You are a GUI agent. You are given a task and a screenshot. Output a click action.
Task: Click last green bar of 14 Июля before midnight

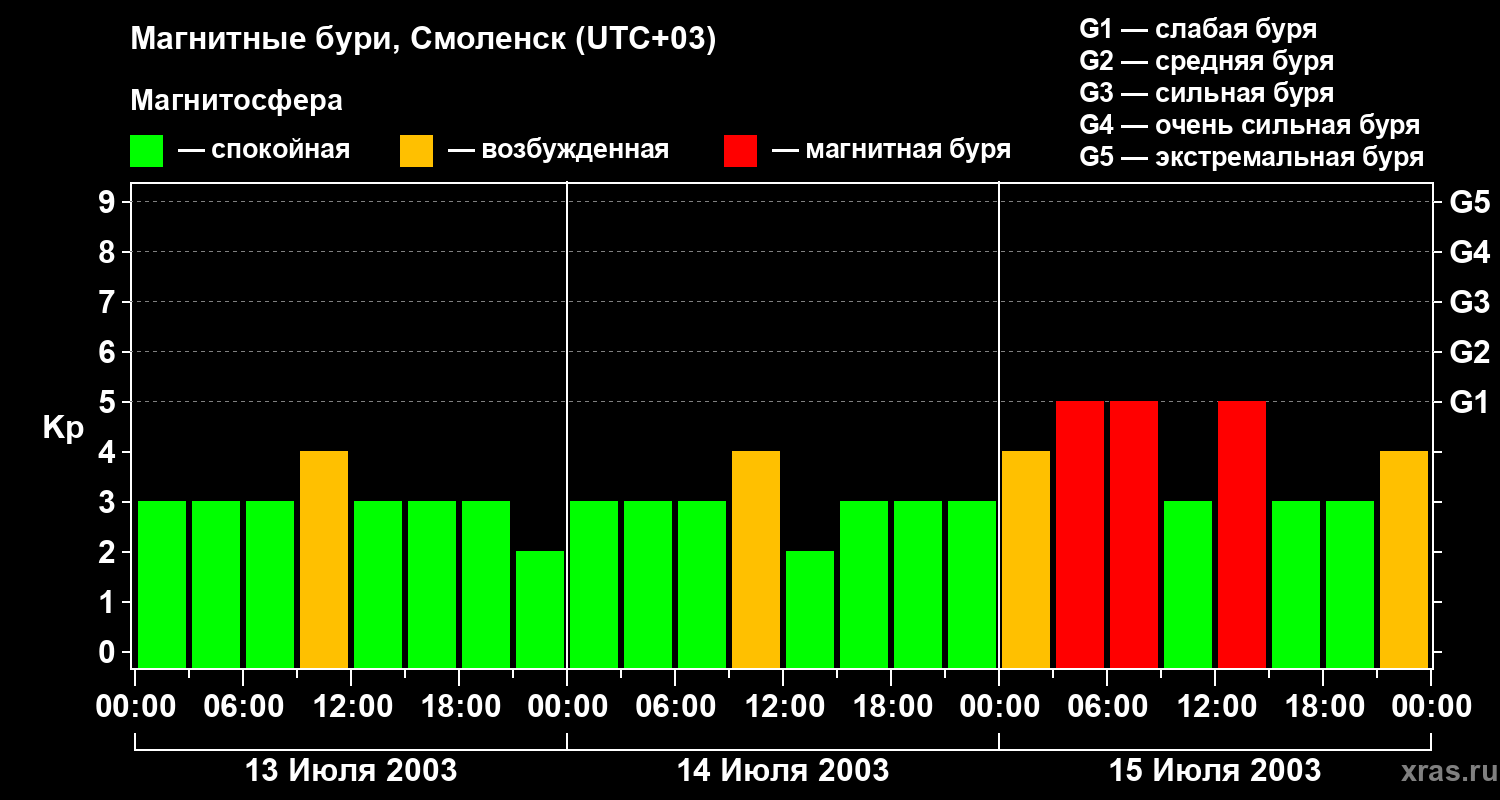pos(972,584)
